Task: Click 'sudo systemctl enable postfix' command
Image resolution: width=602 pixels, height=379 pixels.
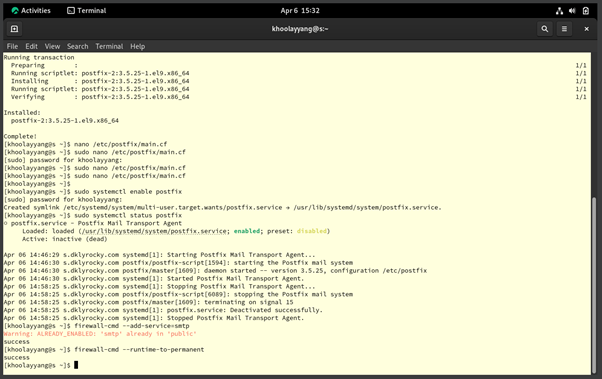Action: [128, 192]
